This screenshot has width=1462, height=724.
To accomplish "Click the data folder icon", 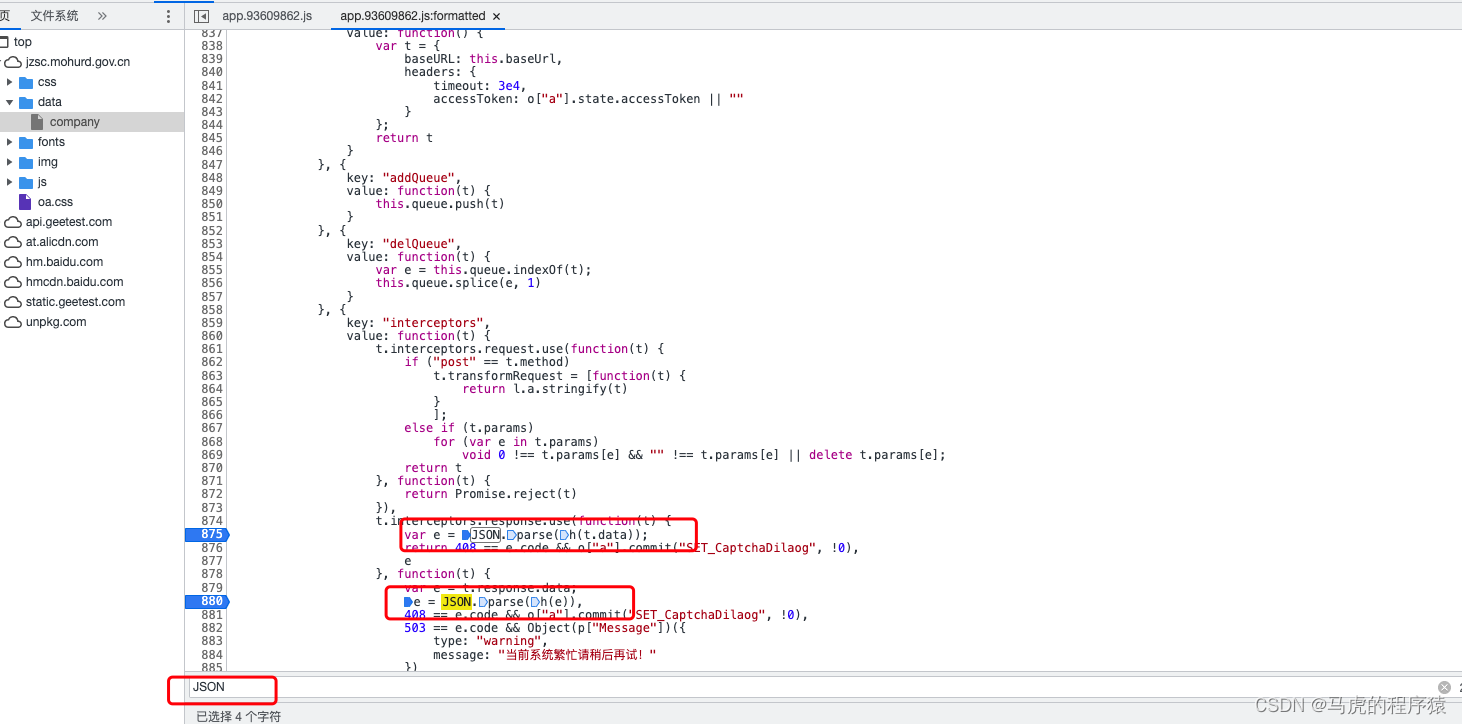I will pos(26,102).
